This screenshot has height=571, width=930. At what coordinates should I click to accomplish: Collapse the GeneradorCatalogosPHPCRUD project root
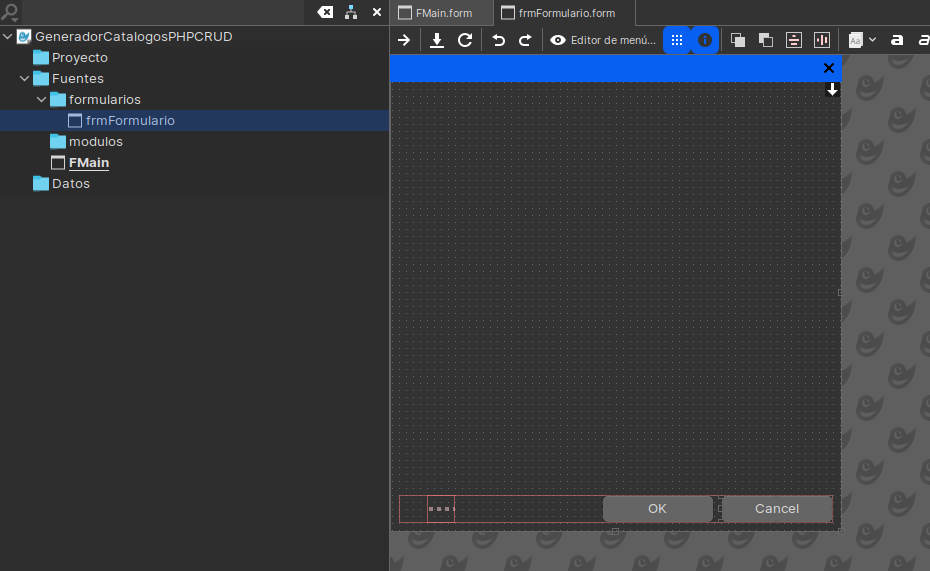(8, 36)
